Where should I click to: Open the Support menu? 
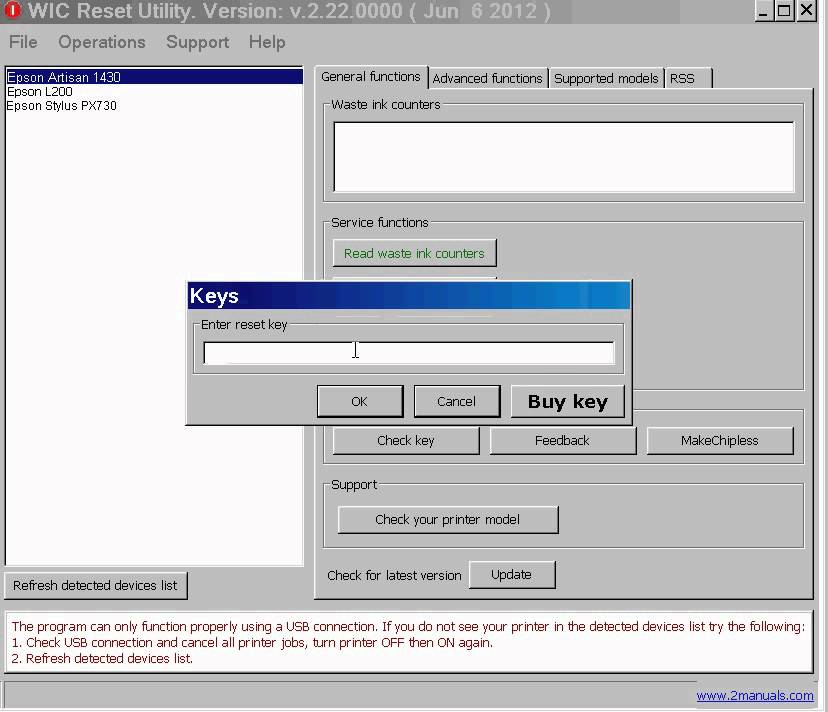(197, 42)
